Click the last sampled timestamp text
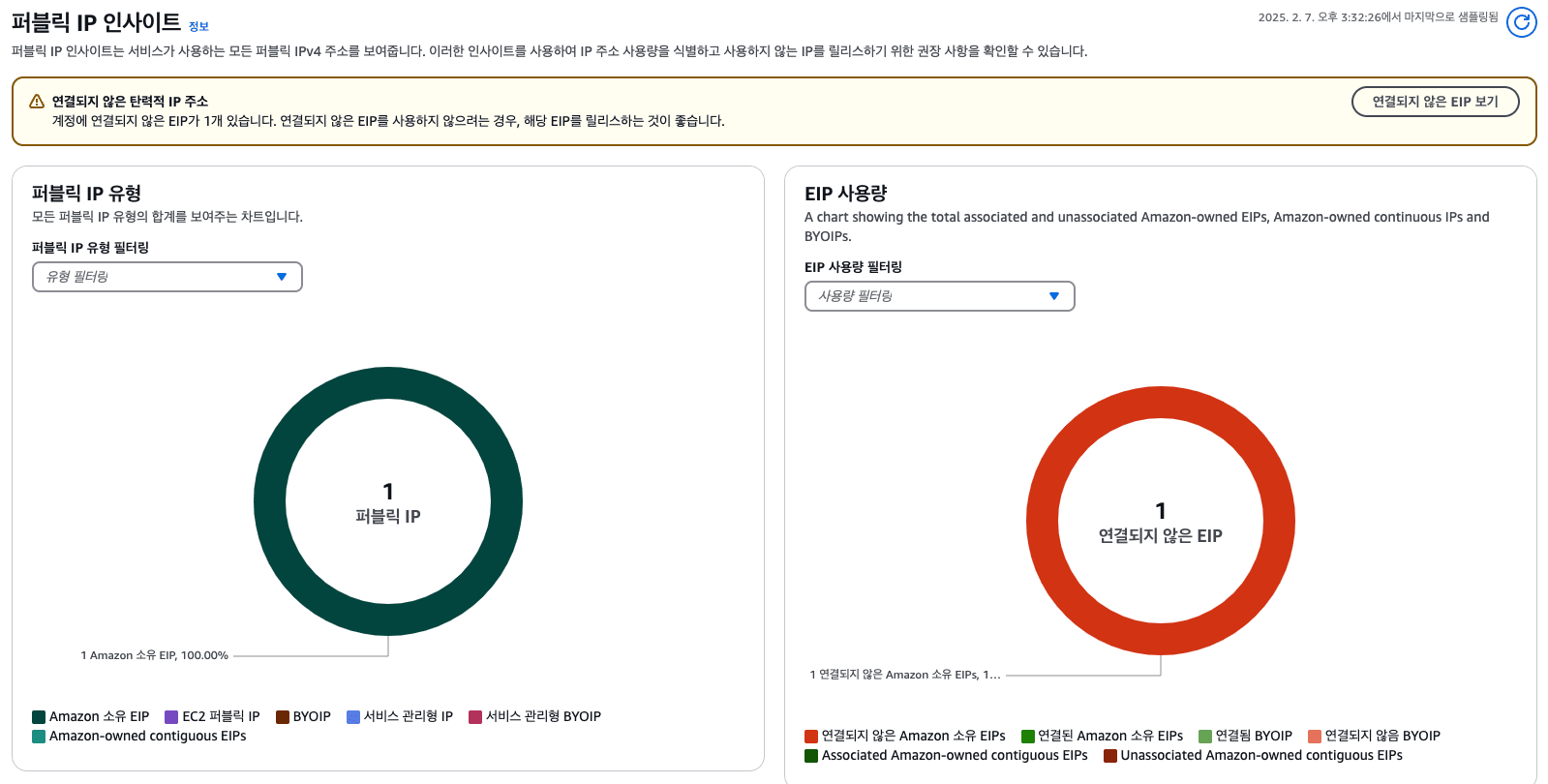 (1379, 17)
